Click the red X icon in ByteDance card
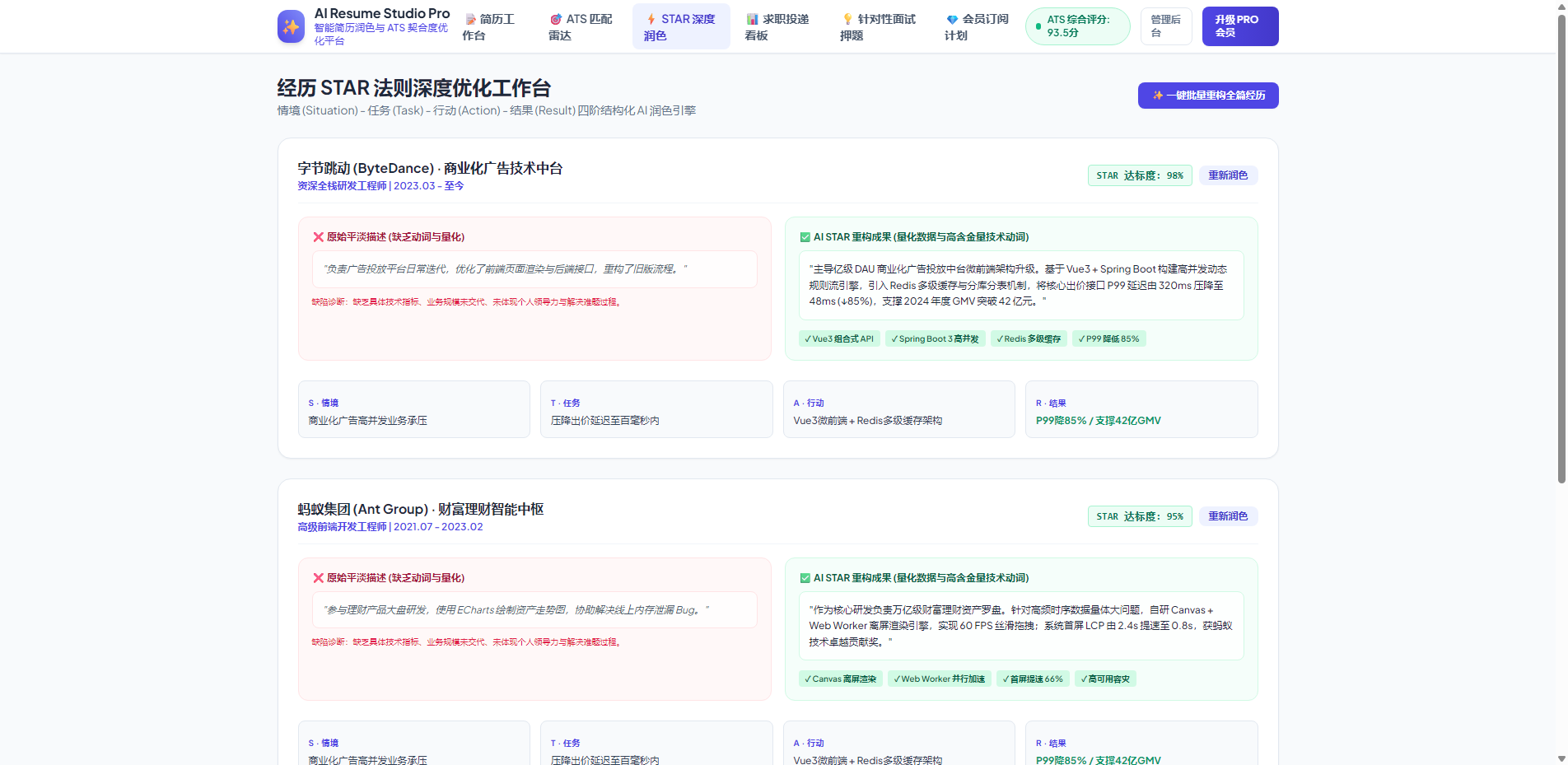Image resolution: width=1568 pixels, height=765 pixels. 318,237
